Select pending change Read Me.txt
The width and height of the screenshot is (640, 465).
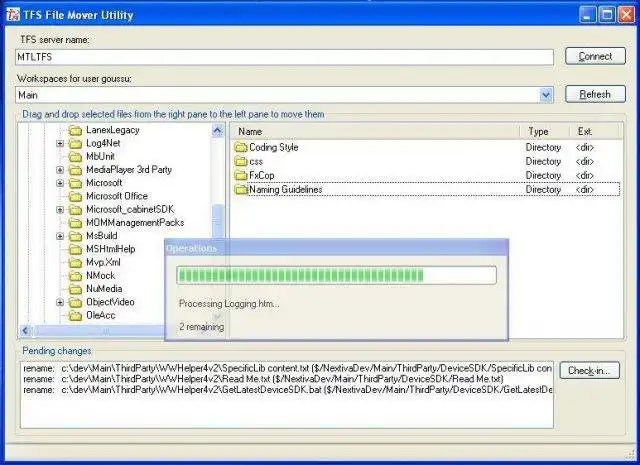(263, 379)
